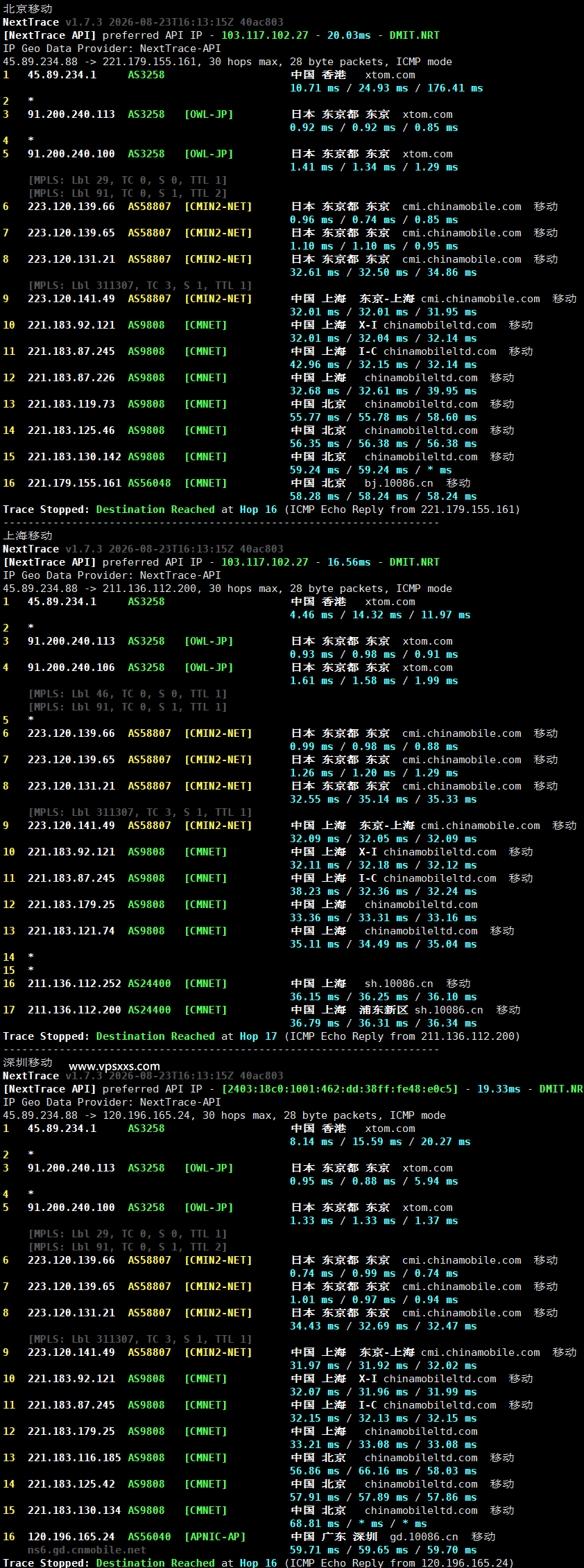Viewport: 584px width, 1568px height.
Task: Click the 20.03ms API latency value
Action: 349,35
